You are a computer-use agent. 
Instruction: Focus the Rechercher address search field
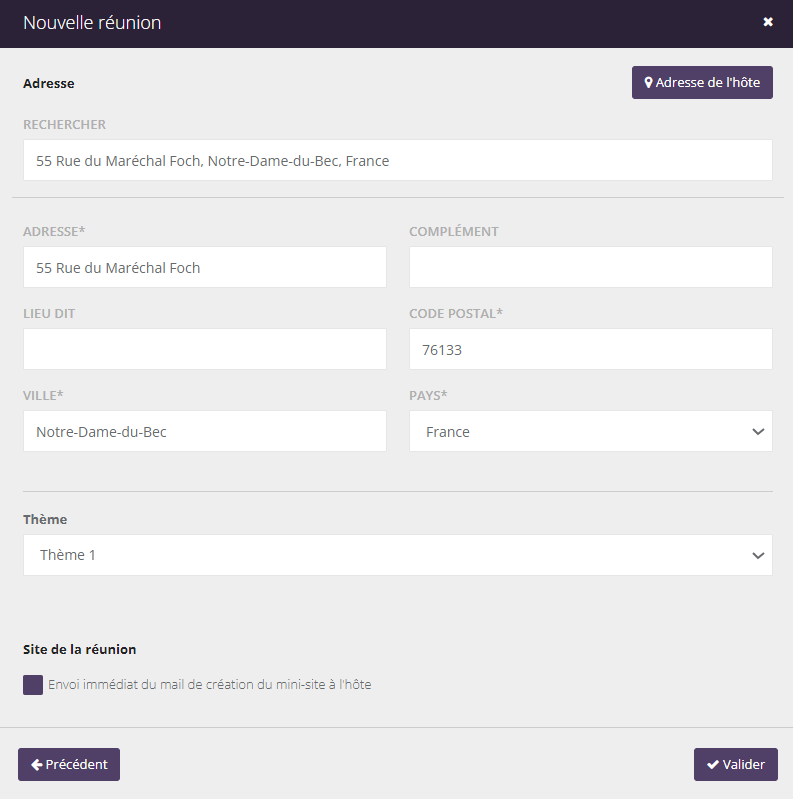click(397, 160)
